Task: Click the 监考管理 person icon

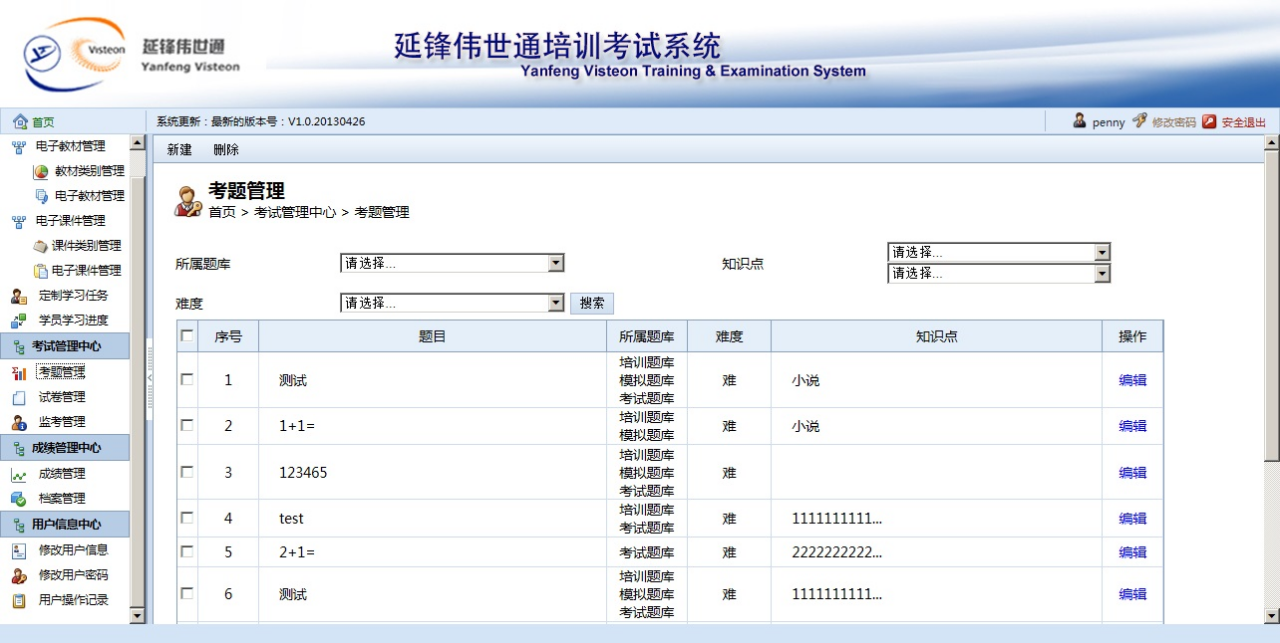Action: pyautogui.click(x=18, y=422)
